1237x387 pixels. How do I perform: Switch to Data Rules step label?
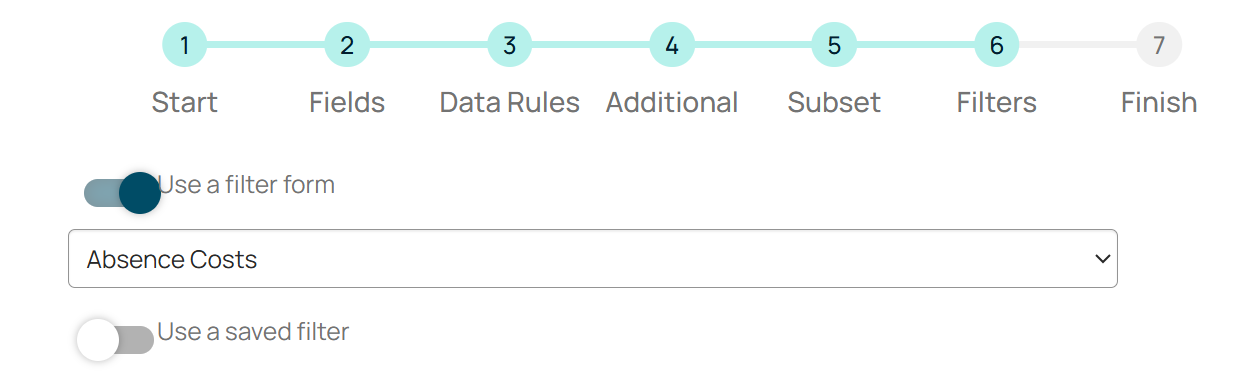click(509, 102)
